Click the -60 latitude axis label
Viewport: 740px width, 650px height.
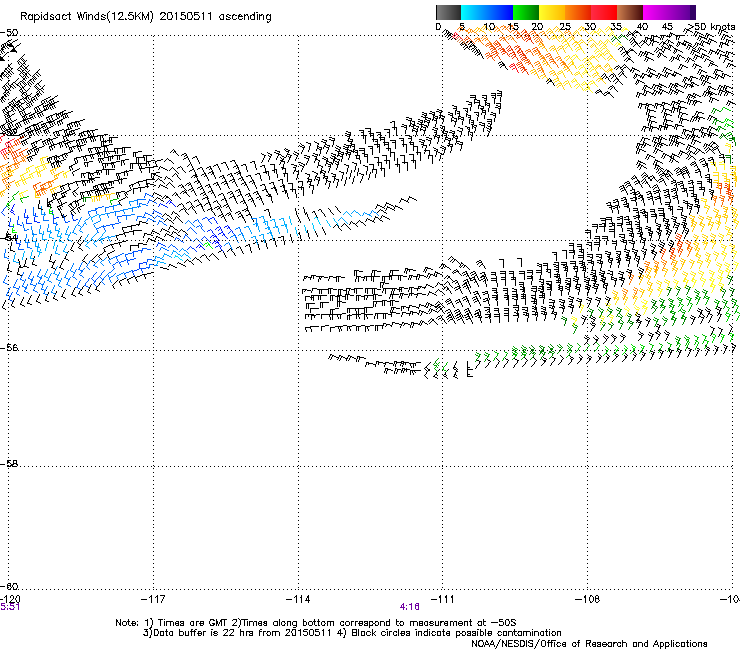(x=9, y=586)
